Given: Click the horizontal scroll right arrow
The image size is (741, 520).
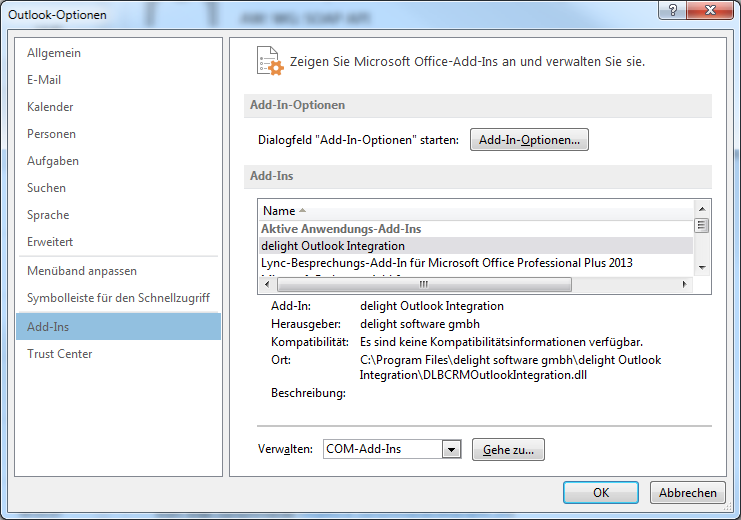Looking at the screenshot, I should (x=685, y=284).
